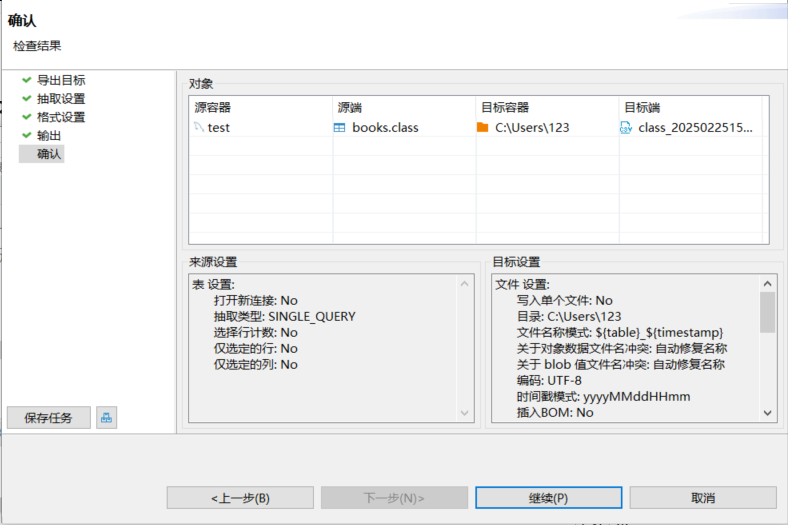
Task: Click the icon button beside 保存任务
Action: [106, 418]
